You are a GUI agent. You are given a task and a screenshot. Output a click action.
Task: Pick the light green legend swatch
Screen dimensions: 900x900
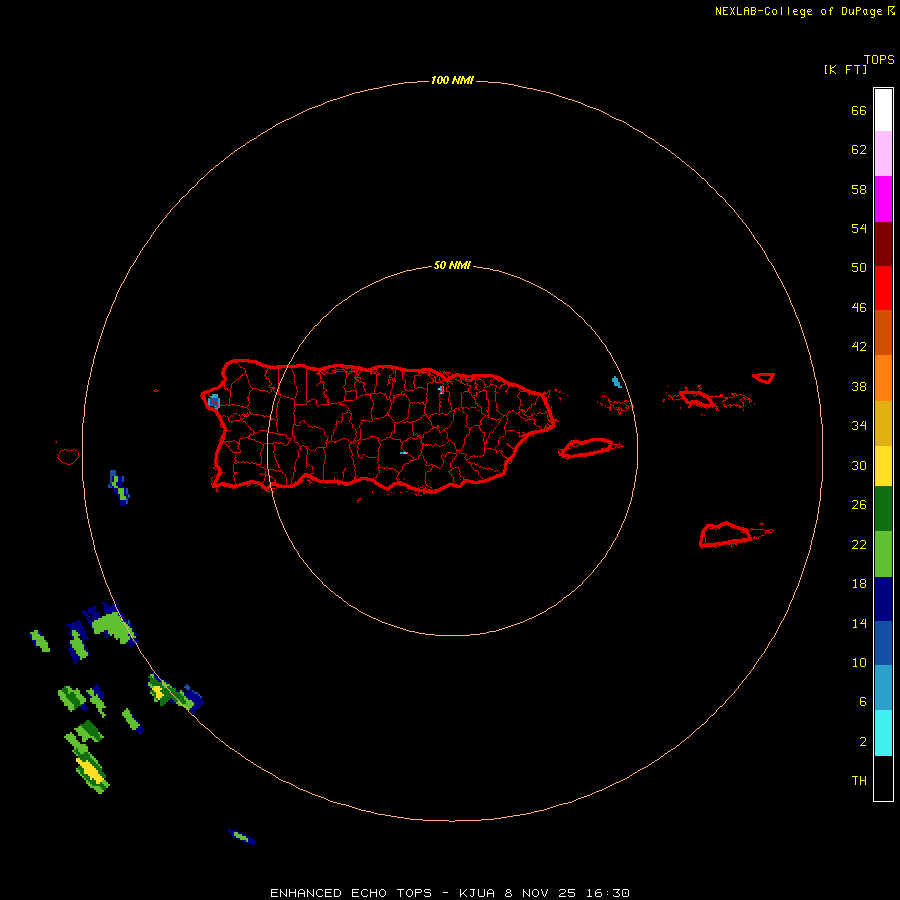(883, 554)
